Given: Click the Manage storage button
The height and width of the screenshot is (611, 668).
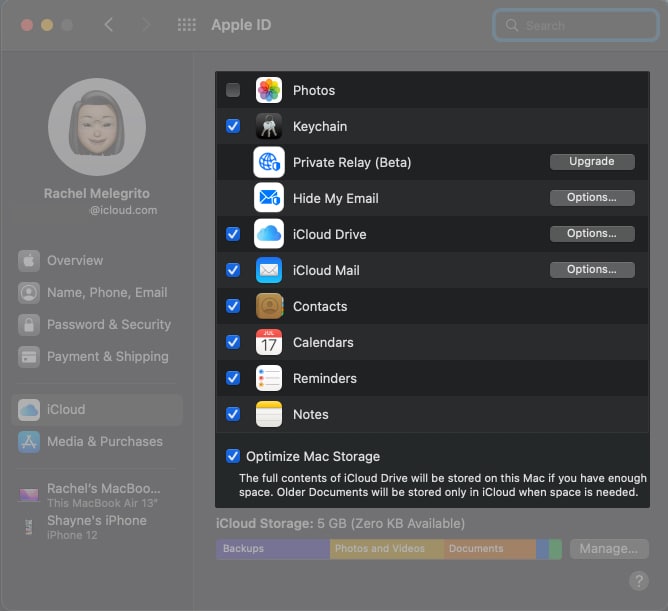Looking at the screenshot, I should pos(609,549).
